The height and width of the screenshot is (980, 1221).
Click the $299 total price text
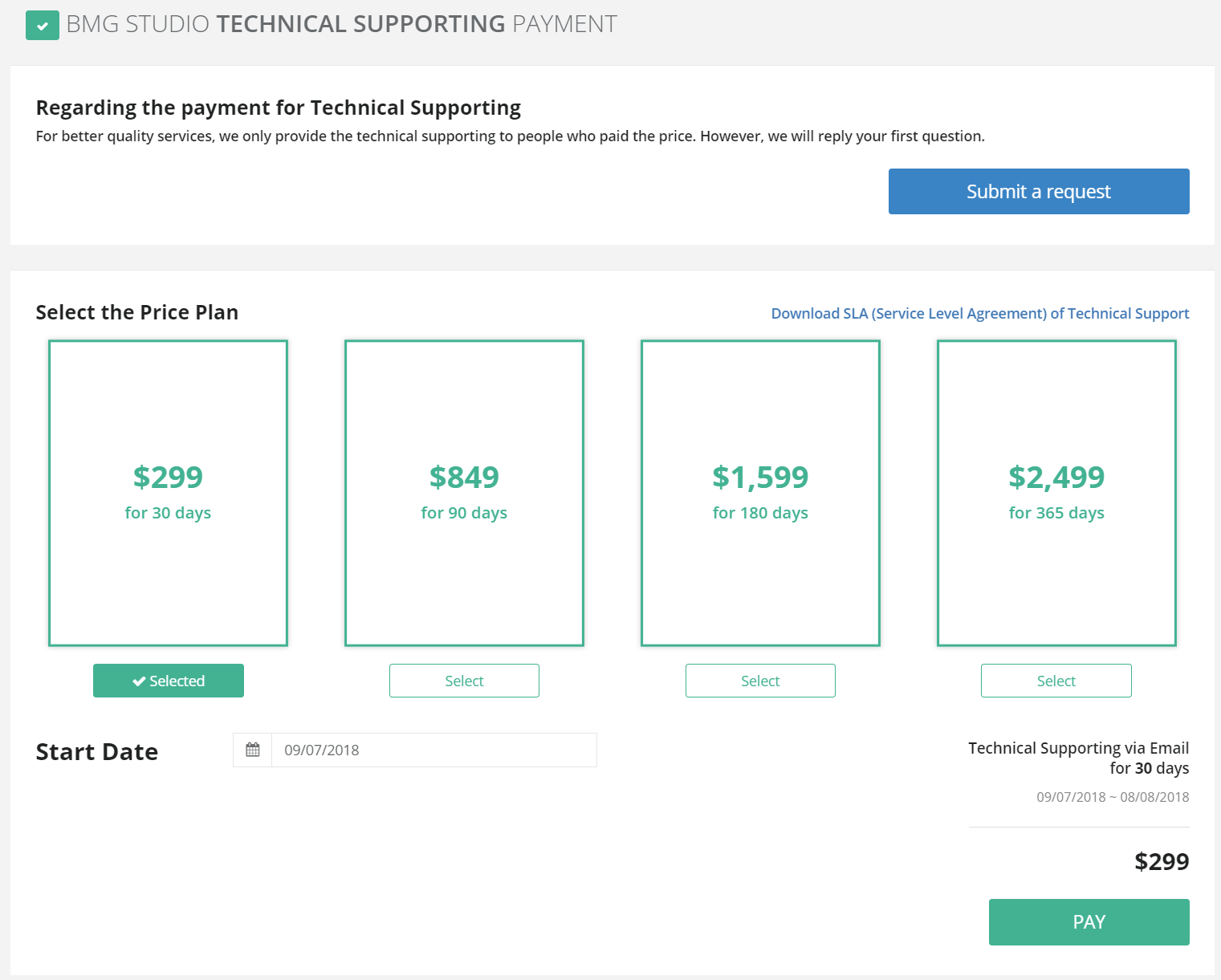1162,861
